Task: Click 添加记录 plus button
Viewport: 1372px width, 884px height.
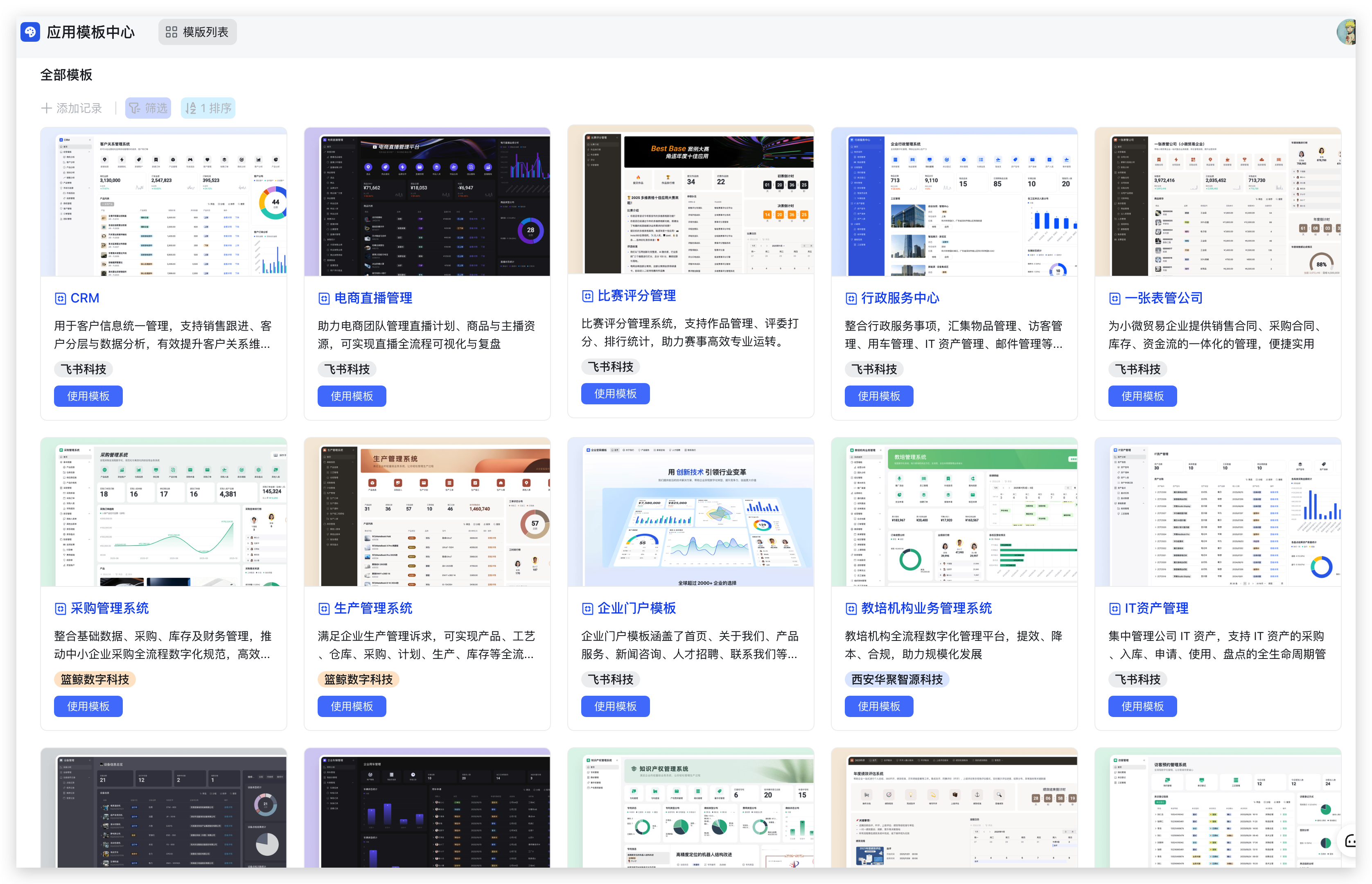Action: (x=71, y=108)
